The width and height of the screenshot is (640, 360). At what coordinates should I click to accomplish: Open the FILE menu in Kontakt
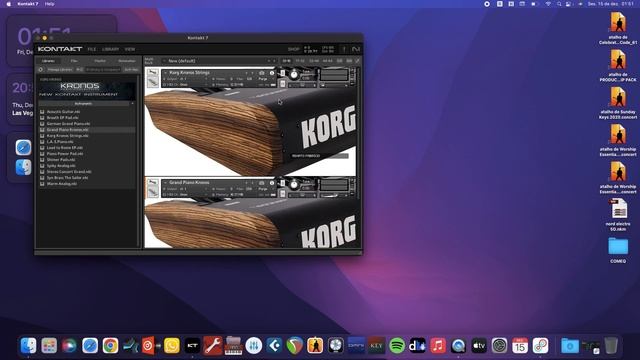[x=92, y=49]
